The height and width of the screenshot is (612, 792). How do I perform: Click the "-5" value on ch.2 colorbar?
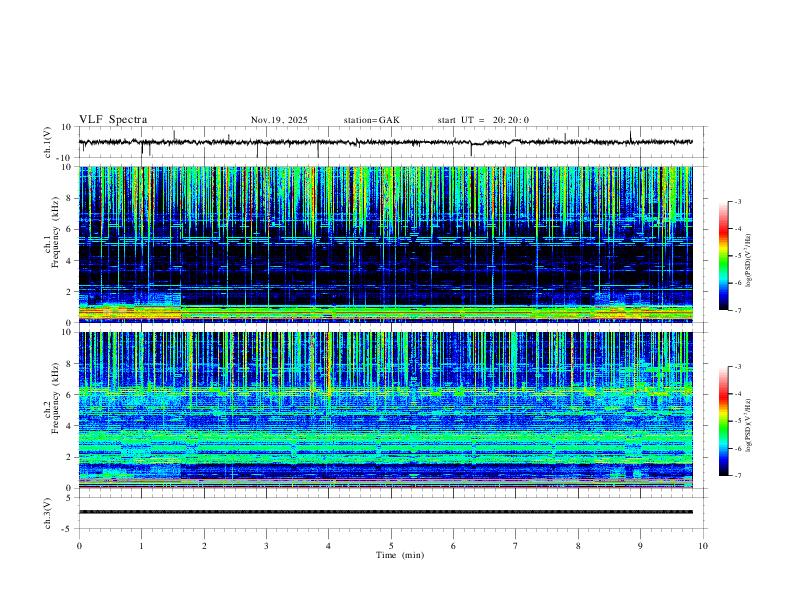point(737,421)
